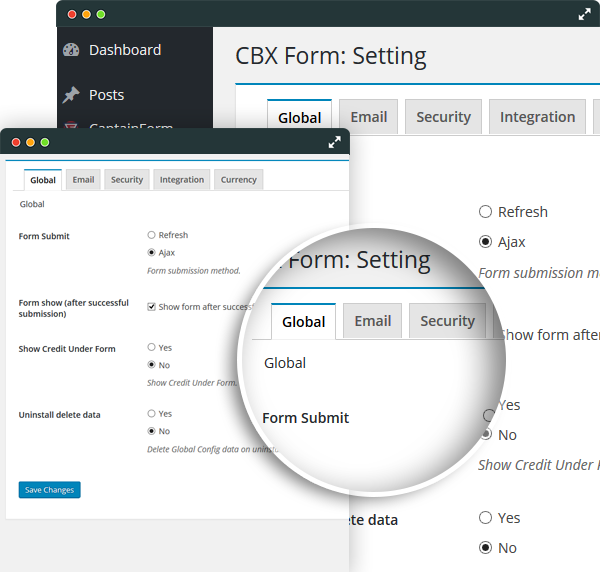Viewport: 600px width, 572px height.
Task: Choose Yes for Show Credit Under Form, front window
Action: [x=152, y=347]
